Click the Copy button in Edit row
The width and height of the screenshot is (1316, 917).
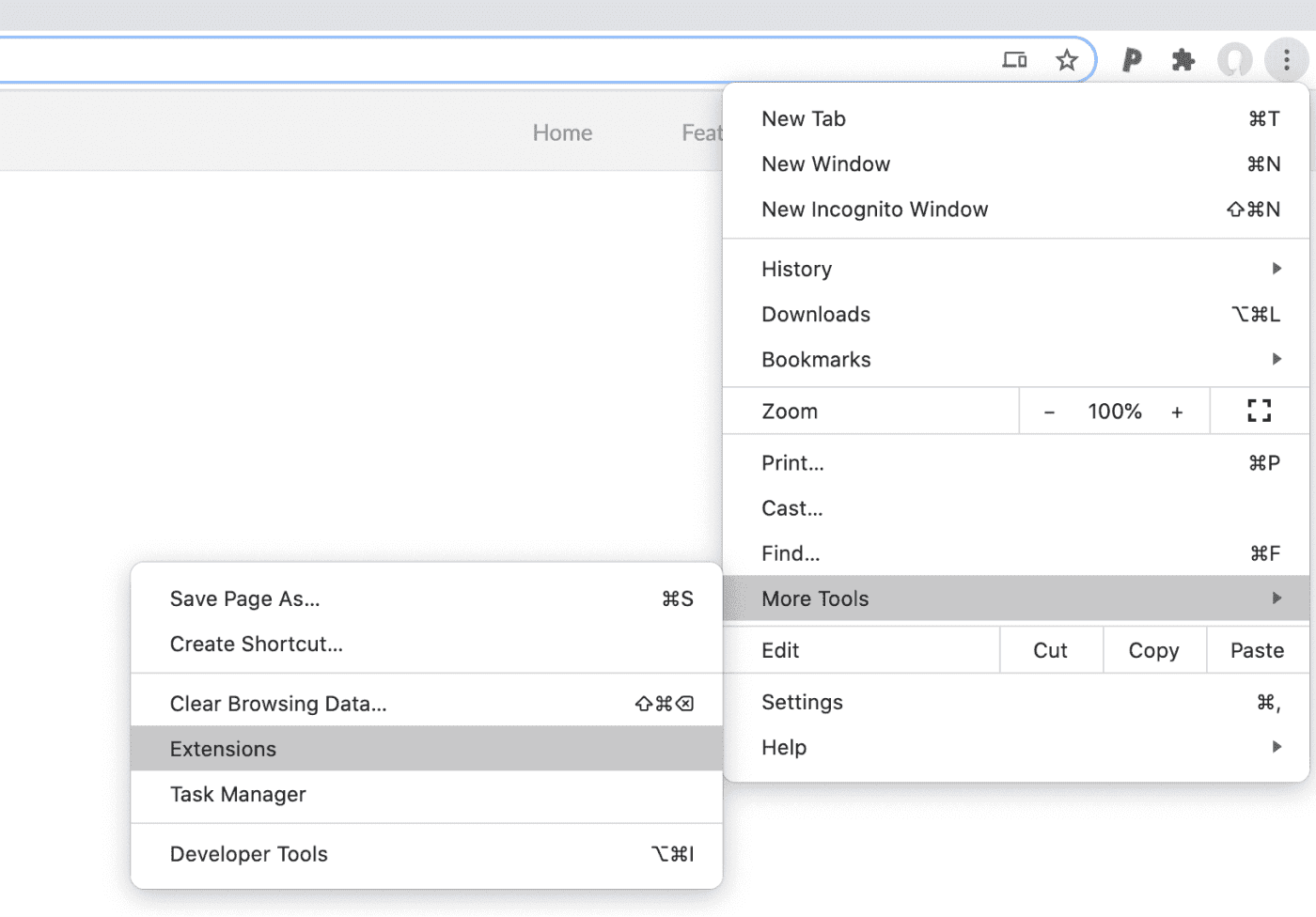pos(1153,650)
